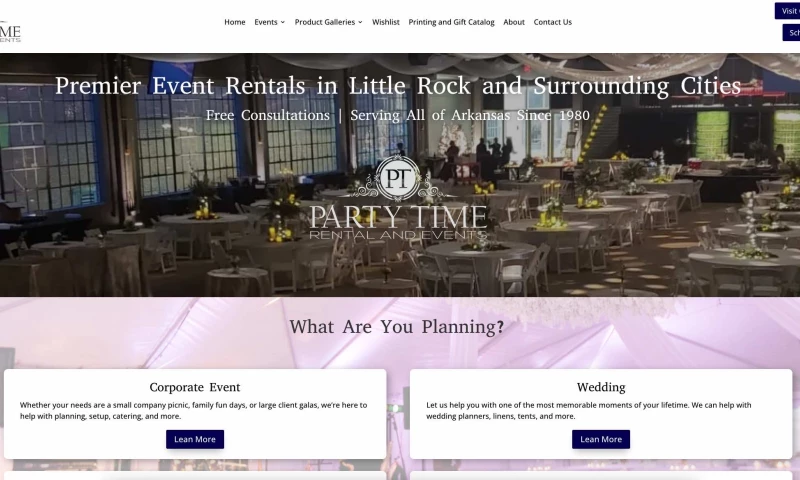Go to the Wishlist page

(x=386, y=22)
